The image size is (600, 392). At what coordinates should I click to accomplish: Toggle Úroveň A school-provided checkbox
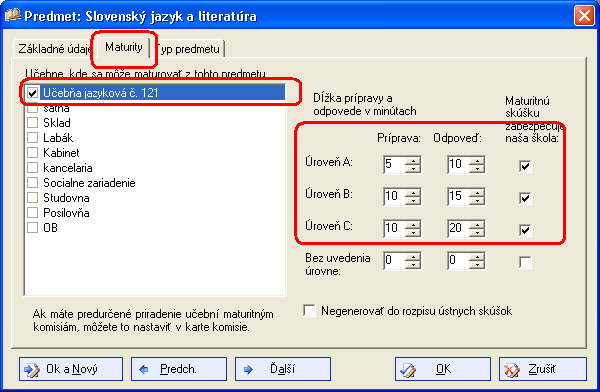pos(525,166)
